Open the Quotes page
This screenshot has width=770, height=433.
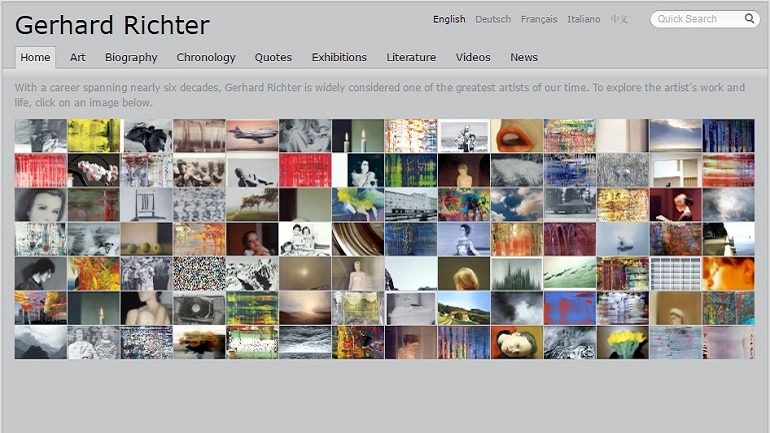point(273,57)
